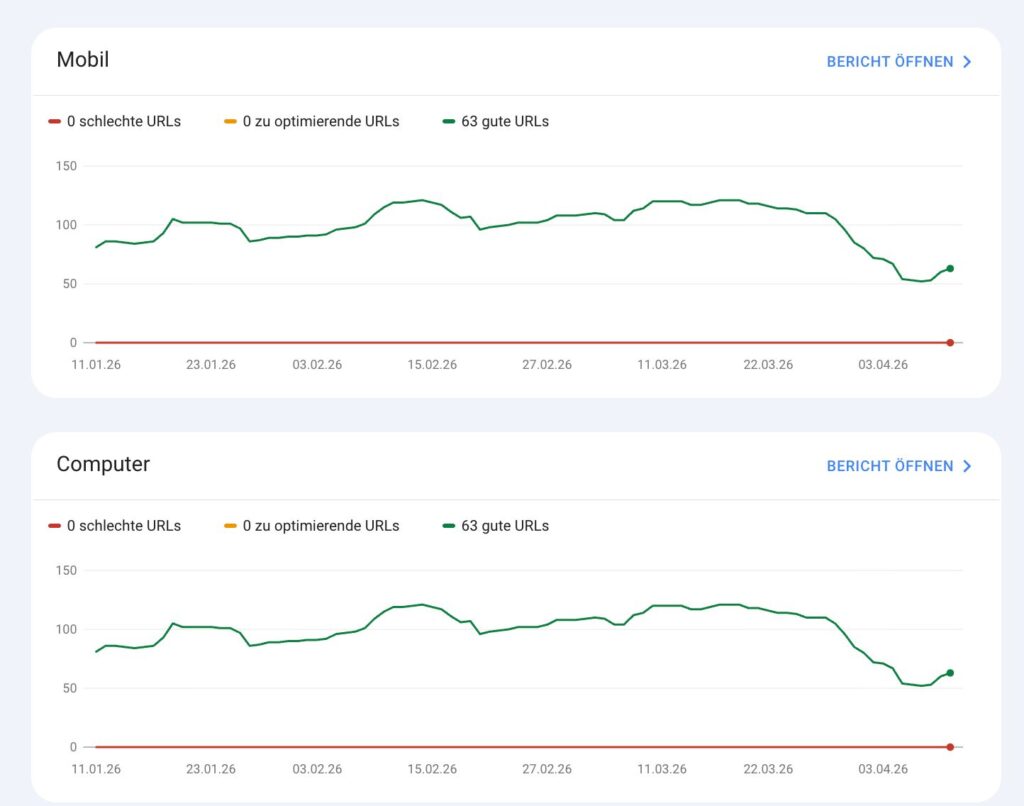This screenshot has height=806, width=1024.
Task: Click the 'Computer' card heading
Action: [103, 464]
